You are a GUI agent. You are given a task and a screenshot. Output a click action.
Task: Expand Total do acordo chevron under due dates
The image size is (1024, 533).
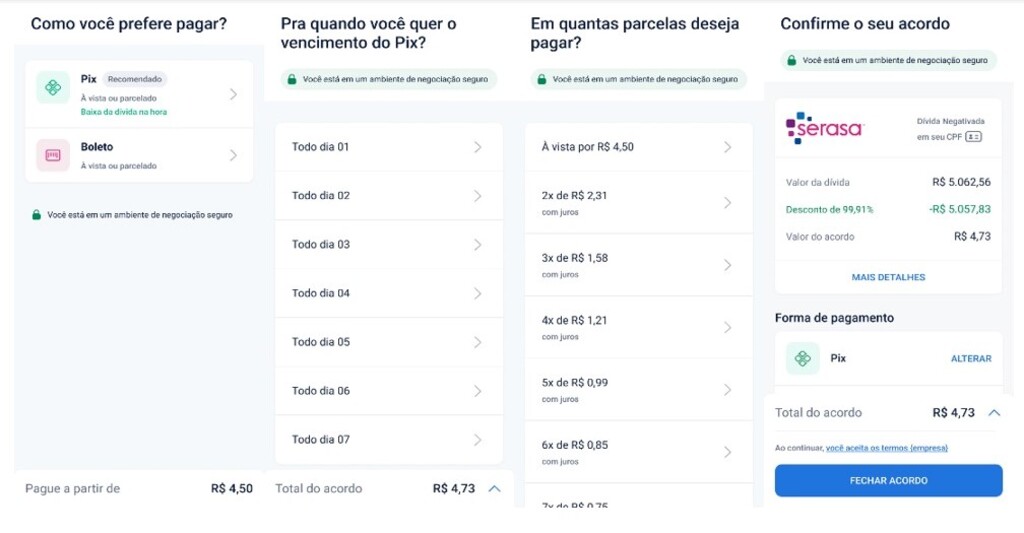point(494,489)
